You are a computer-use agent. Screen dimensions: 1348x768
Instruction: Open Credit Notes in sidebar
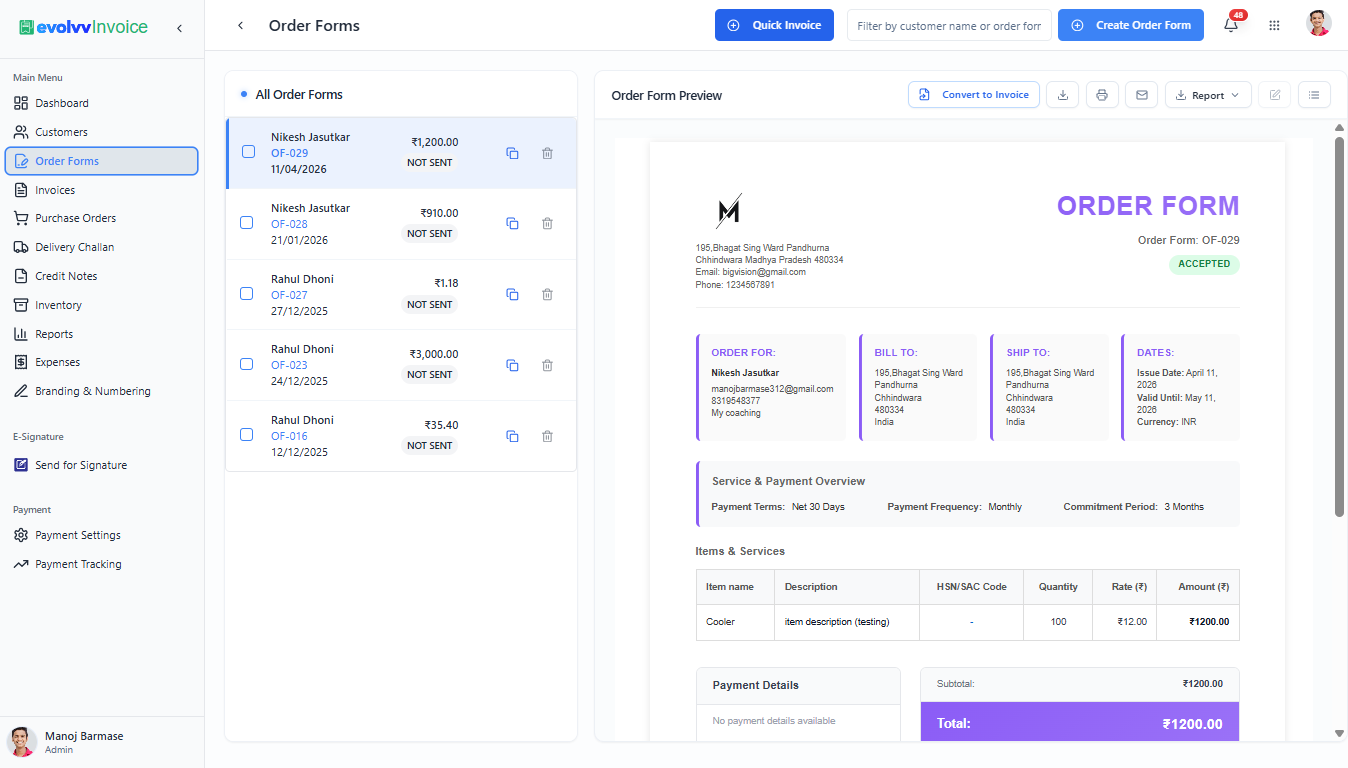[x=102, y=276]
